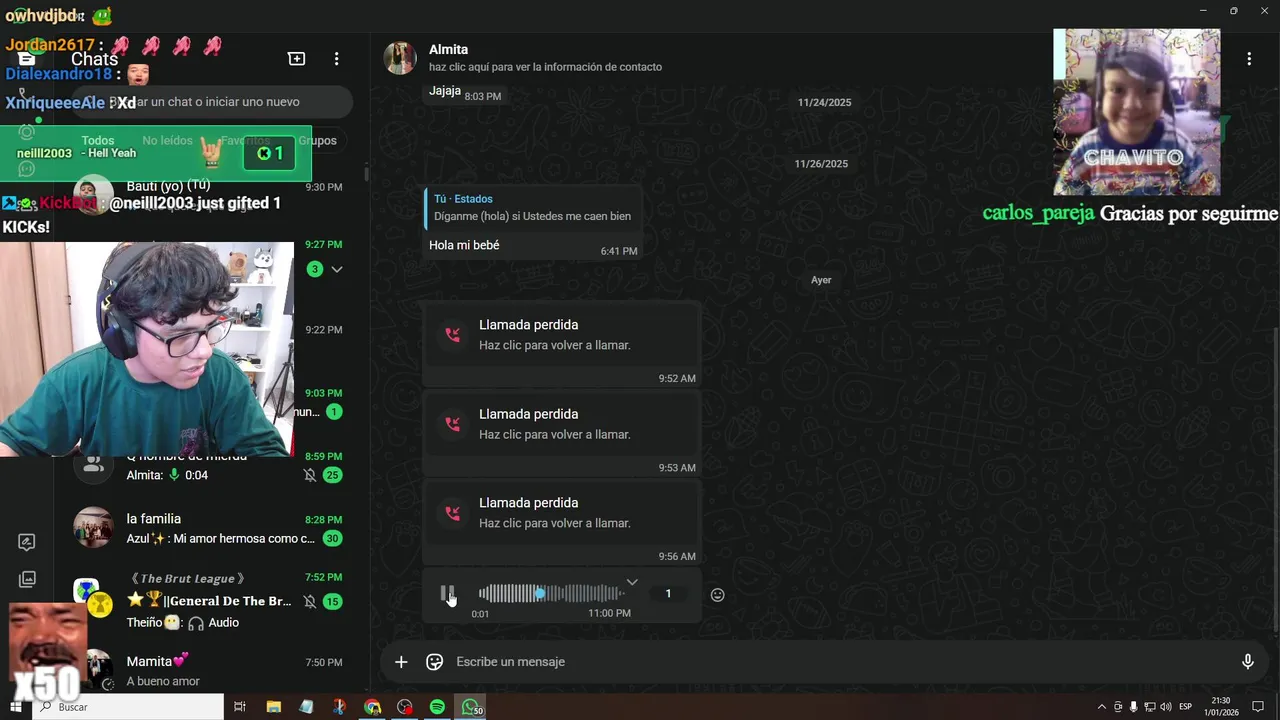
Task: Change the voice message playback speed button
Action: point(668,594)
